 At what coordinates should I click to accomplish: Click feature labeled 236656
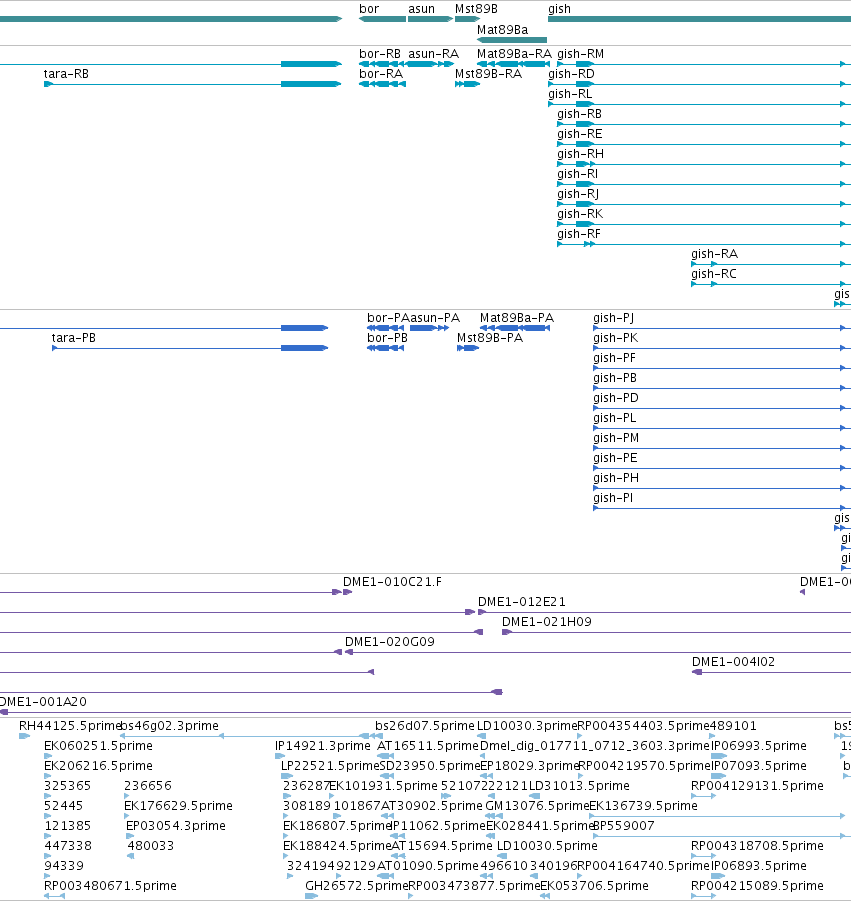(148, 787)
